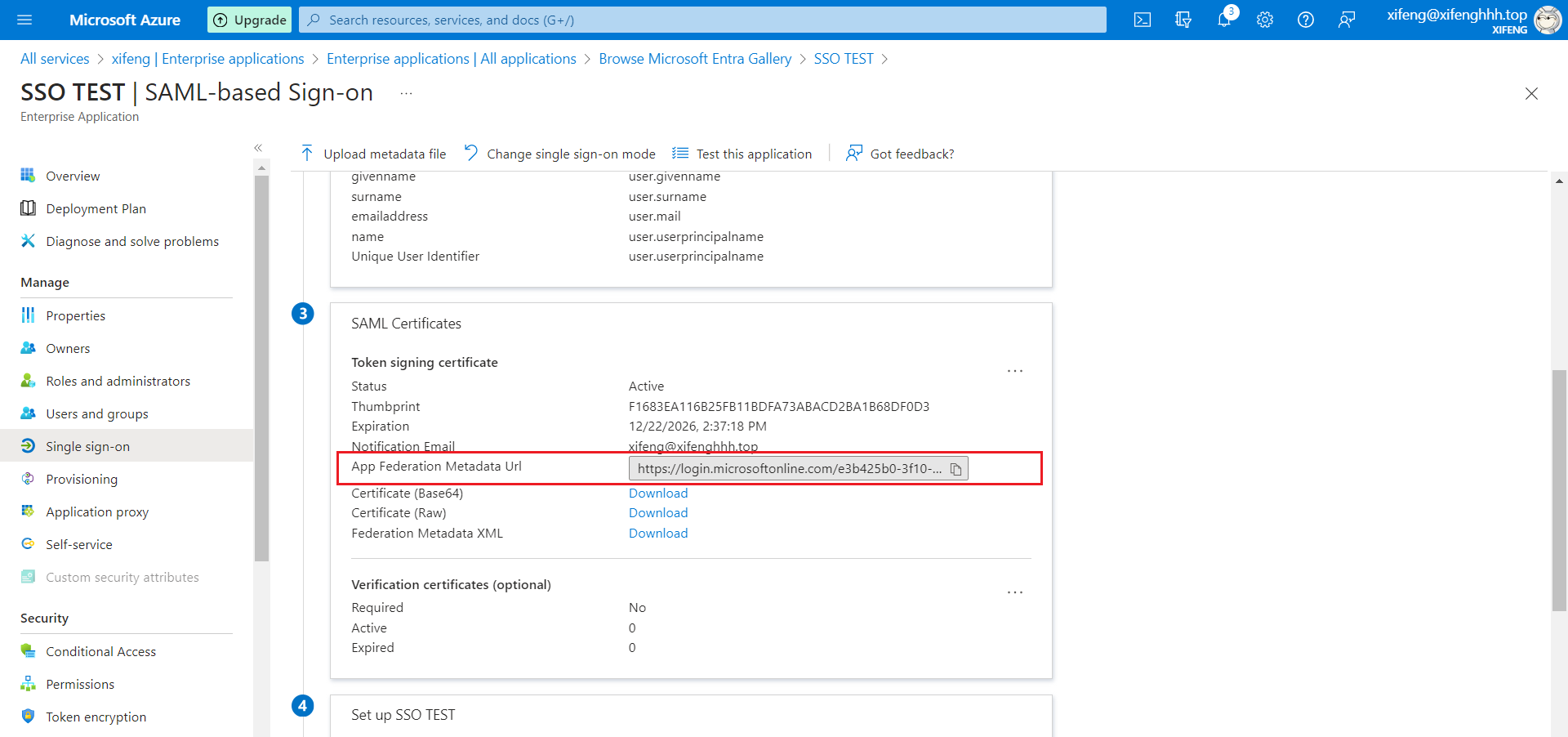Focus the search resources box
This screenshot has width=1568, height=737.
pyautogui.click(x=702, y=20)
